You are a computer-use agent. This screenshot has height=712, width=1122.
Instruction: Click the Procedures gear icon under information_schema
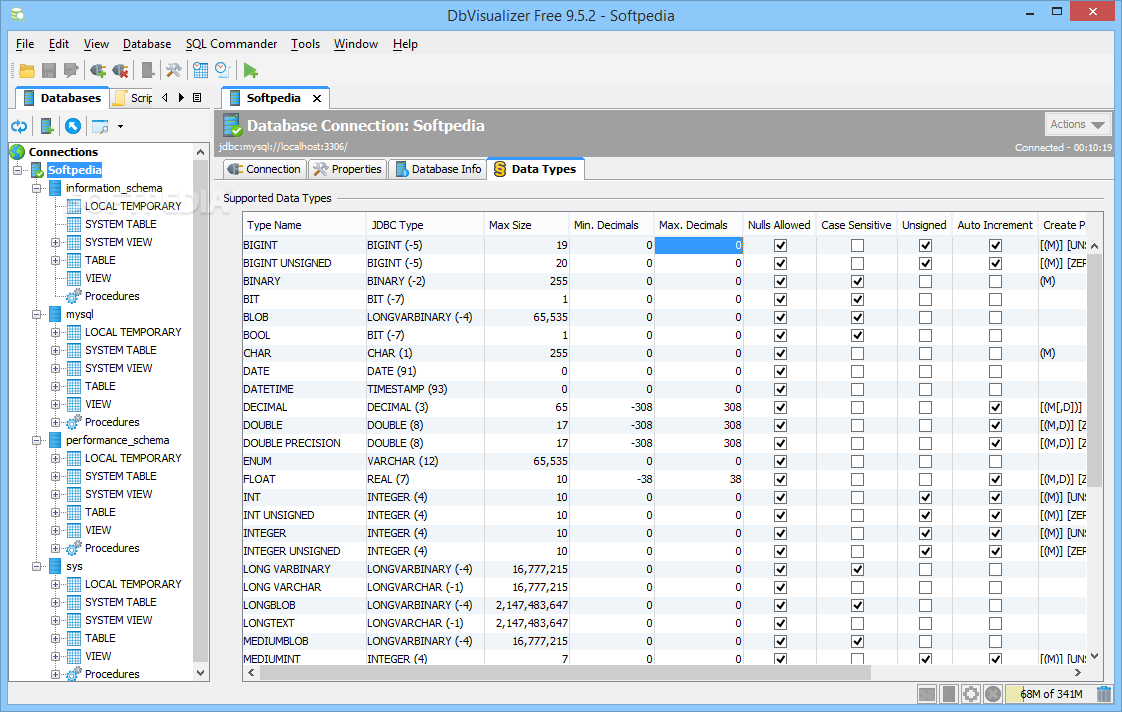(x=74, y=296)
